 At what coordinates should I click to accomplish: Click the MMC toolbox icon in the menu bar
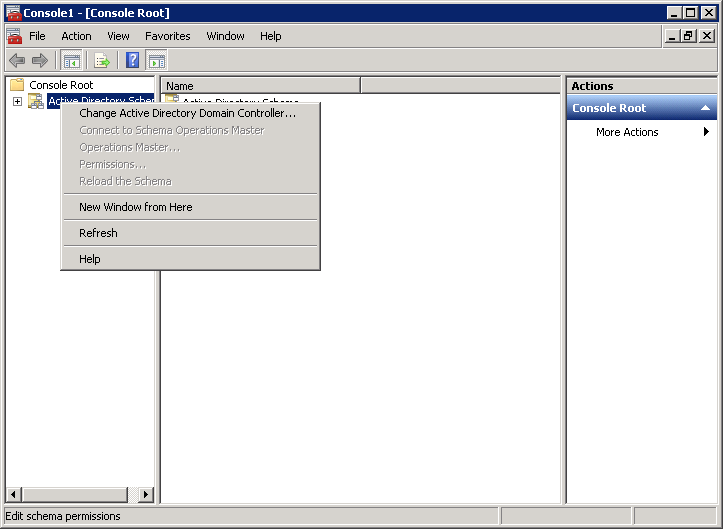tap(15, 36)
